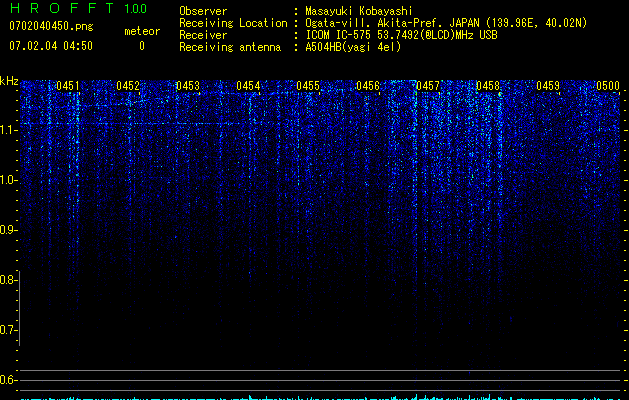This screenshot has width=629, height=400.
Task: Click the 0.9 kHz axis label
Action: pyautogui.click(x=9, y=230)
